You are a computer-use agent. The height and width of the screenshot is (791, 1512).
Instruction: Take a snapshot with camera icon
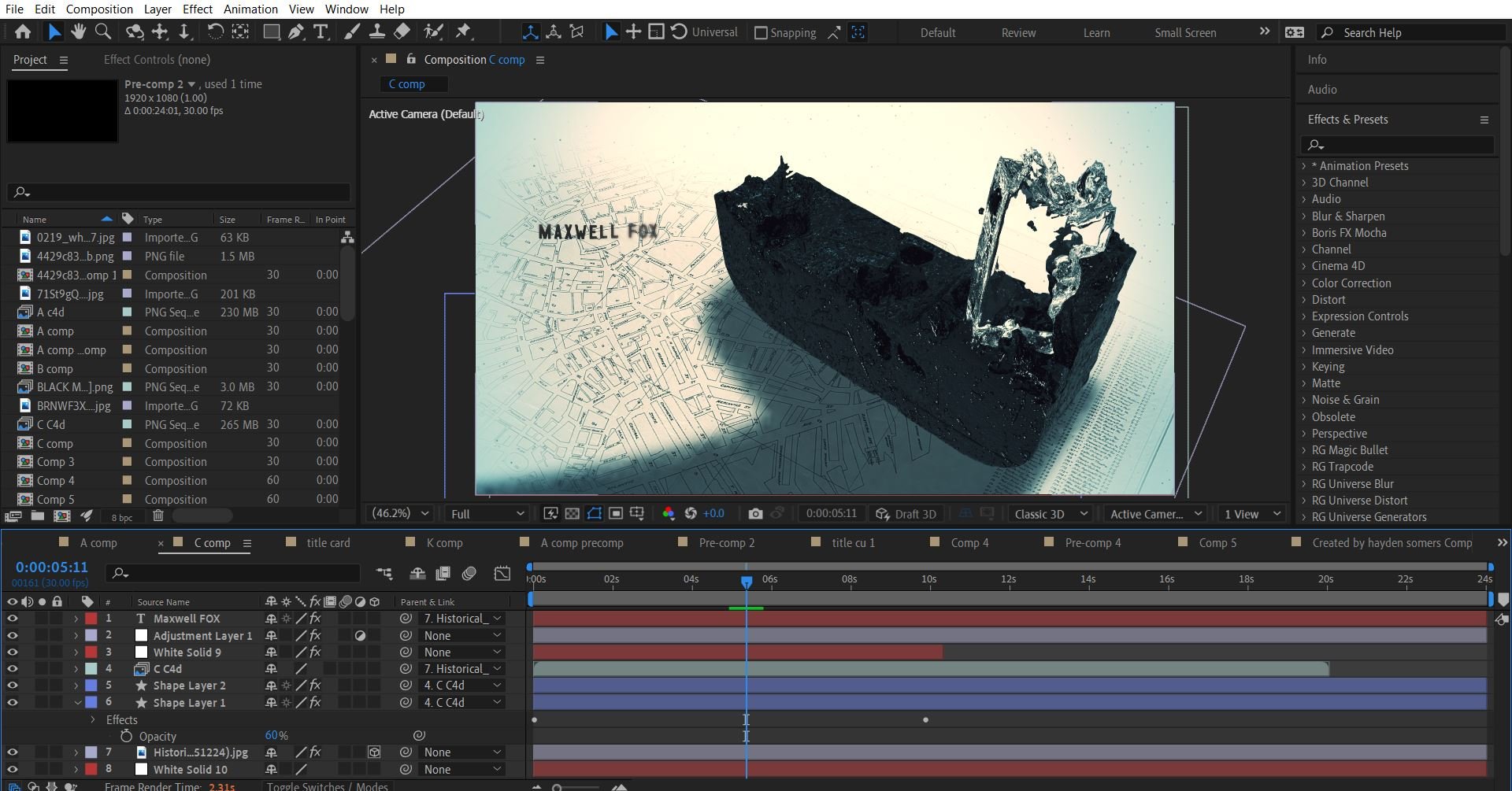pos(755,514)
